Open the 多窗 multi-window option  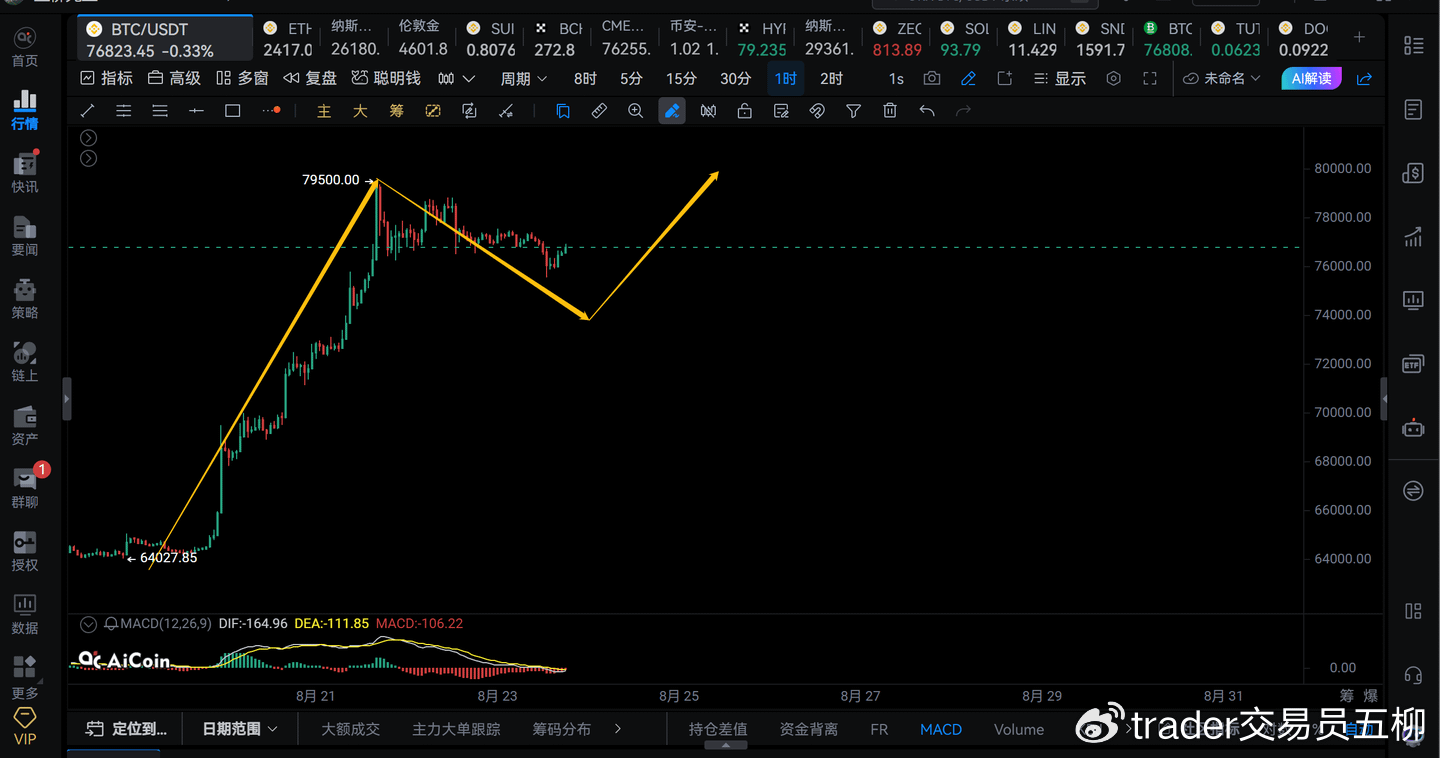pyautogui.click(x=242, y=78)
